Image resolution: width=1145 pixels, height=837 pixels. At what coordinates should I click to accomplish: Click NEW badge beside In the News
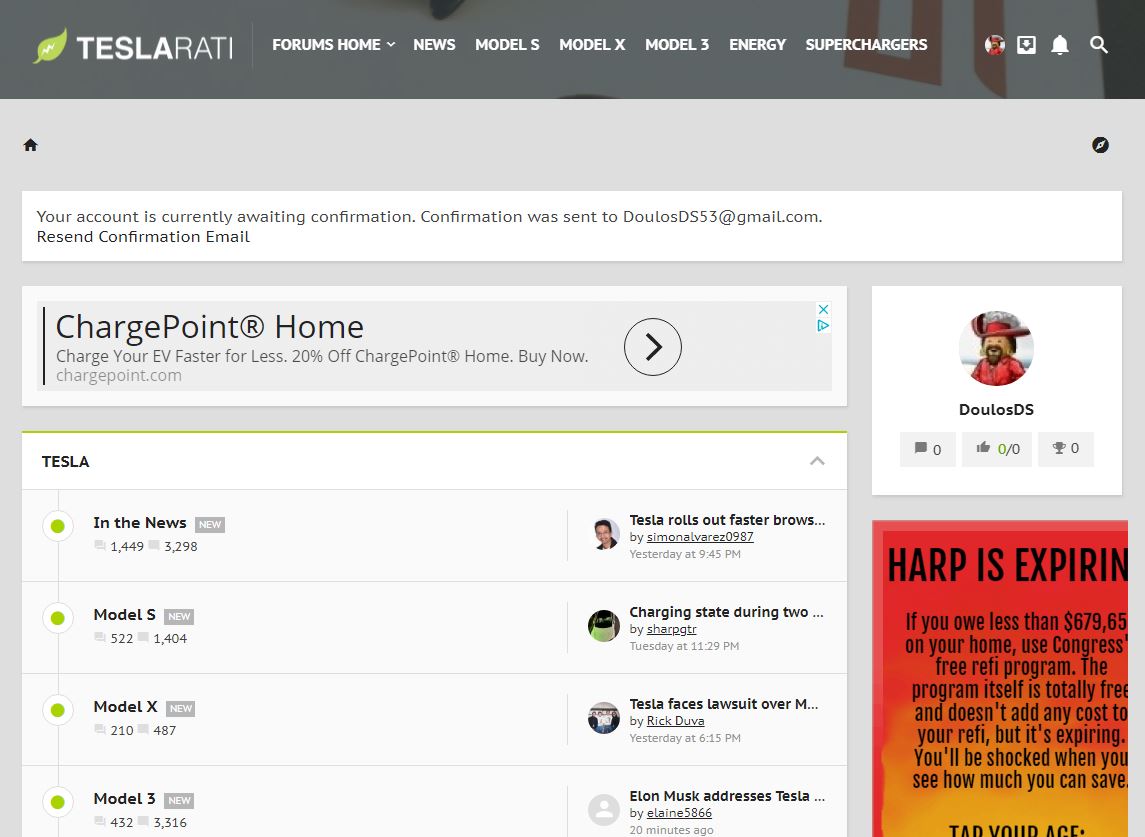210,524
